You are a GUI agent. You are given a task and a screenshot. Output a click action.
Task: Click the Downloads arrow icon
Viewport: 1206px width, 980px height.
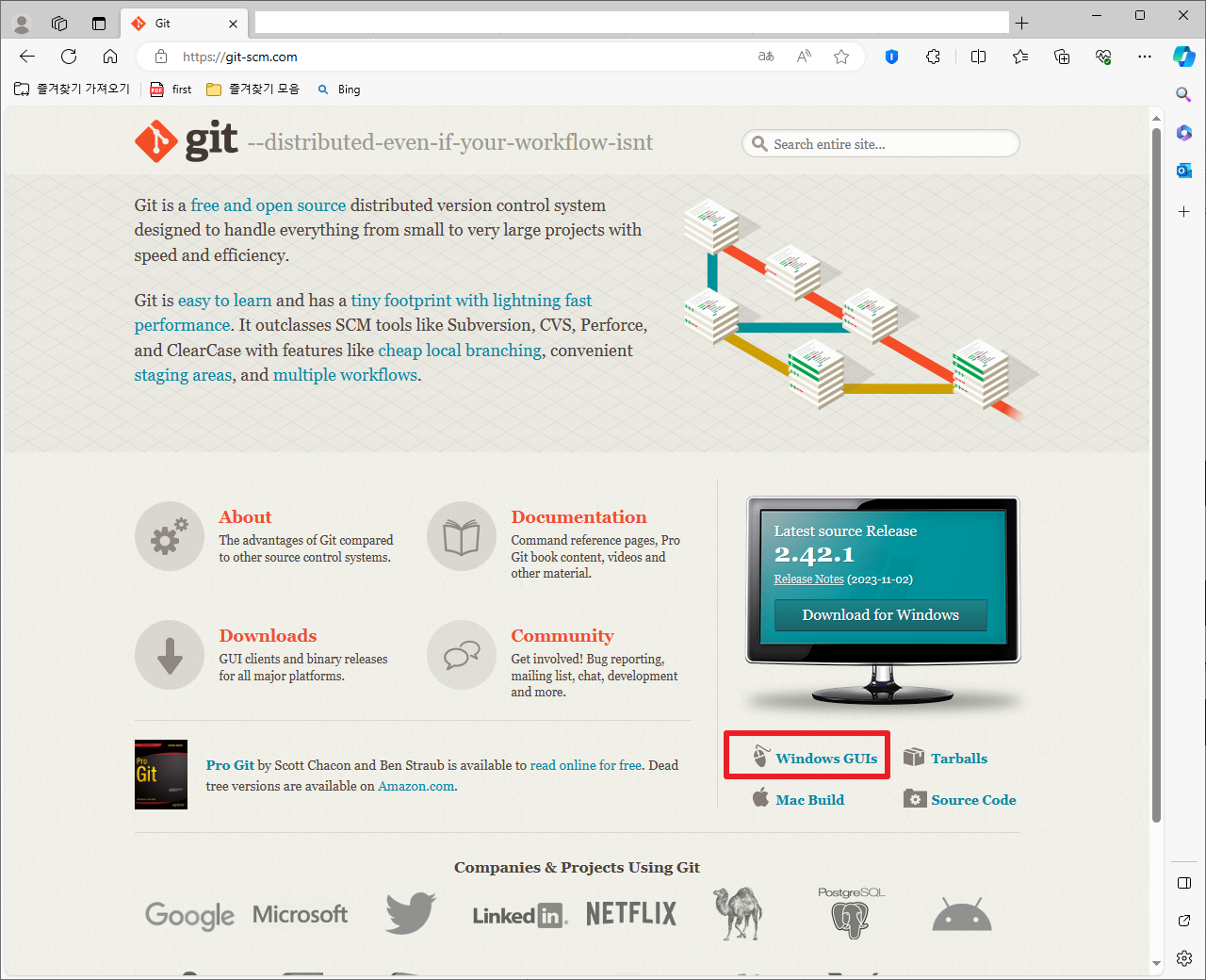[x=170, y=655]
